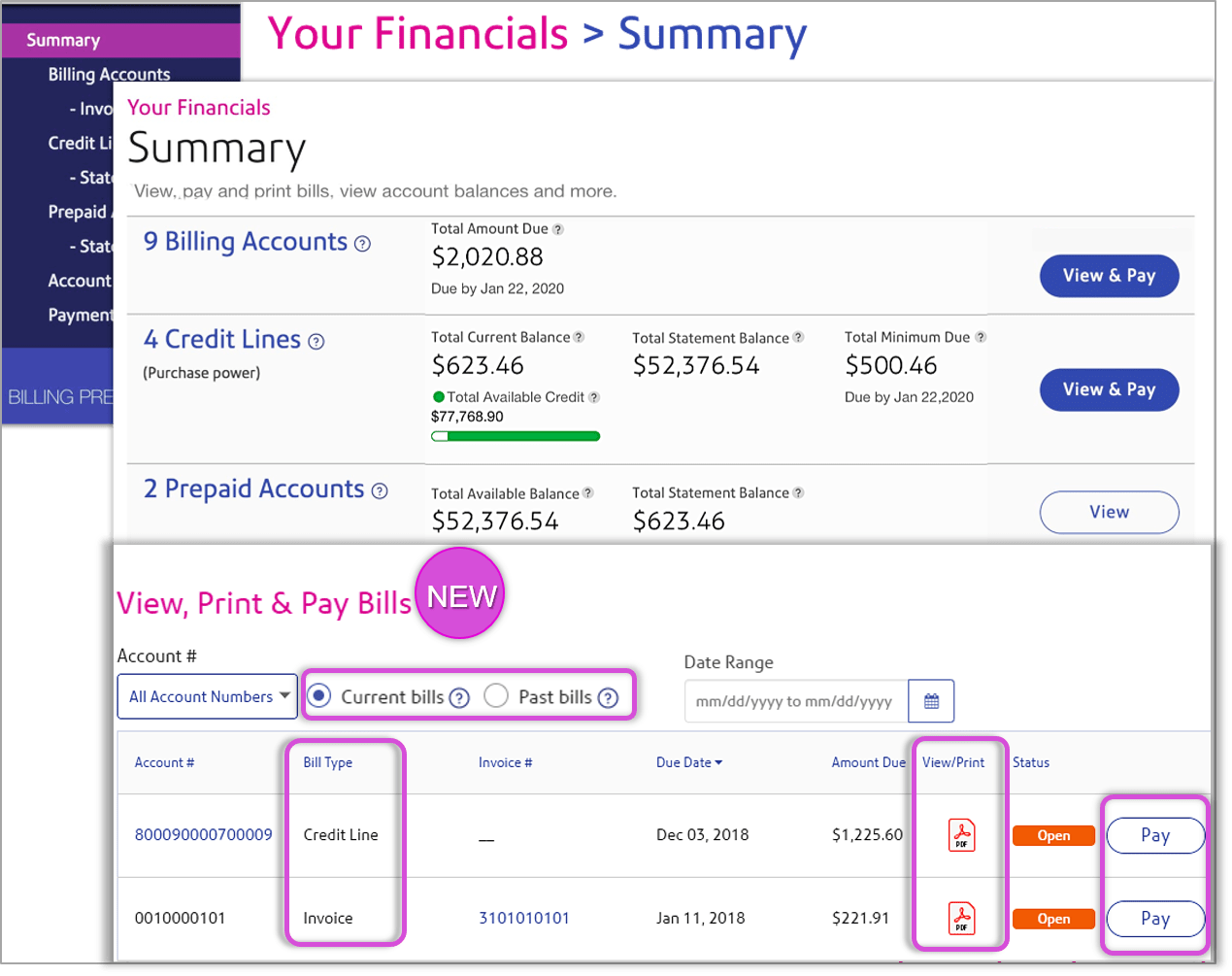Open the date range calendar picker

coord(931,700)
